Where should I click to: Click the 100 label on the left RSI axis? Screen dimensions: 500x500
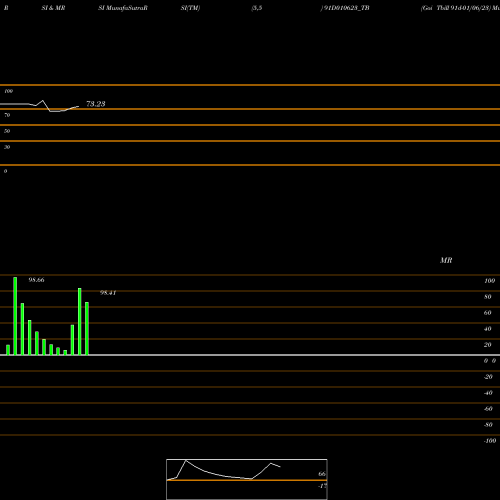pyautogui.click(x=8, y=91)
